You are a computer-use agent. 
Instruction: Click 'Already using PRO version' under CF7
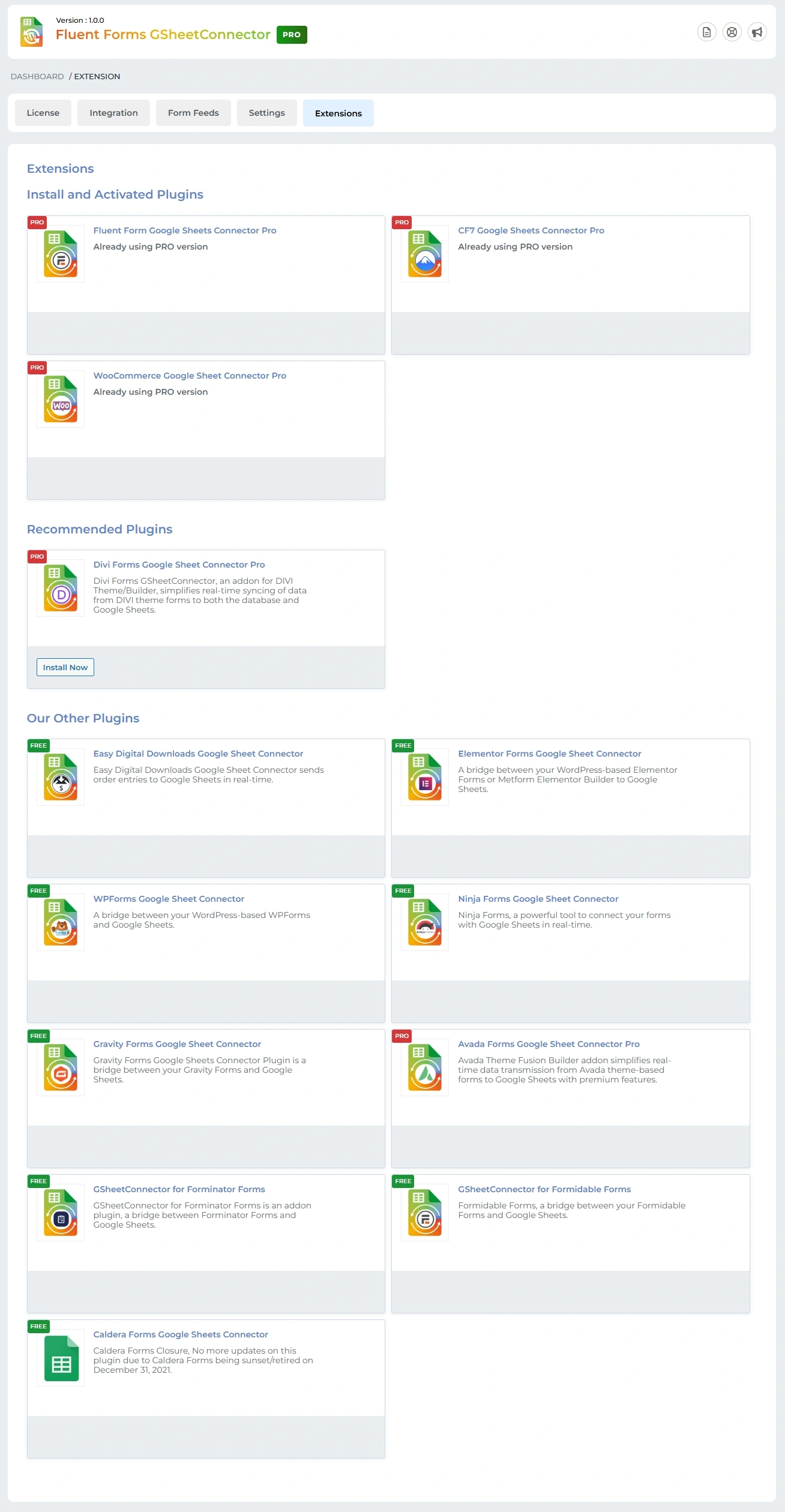515,247
